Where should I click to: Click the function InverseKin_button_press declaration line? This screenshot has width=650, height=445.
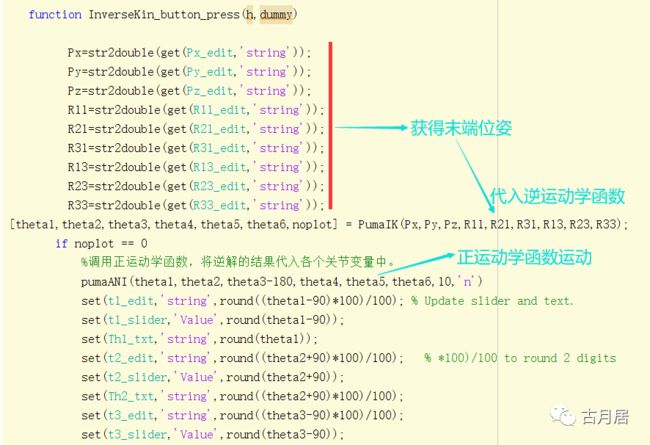pyautogui.click(x=162, y=15)
